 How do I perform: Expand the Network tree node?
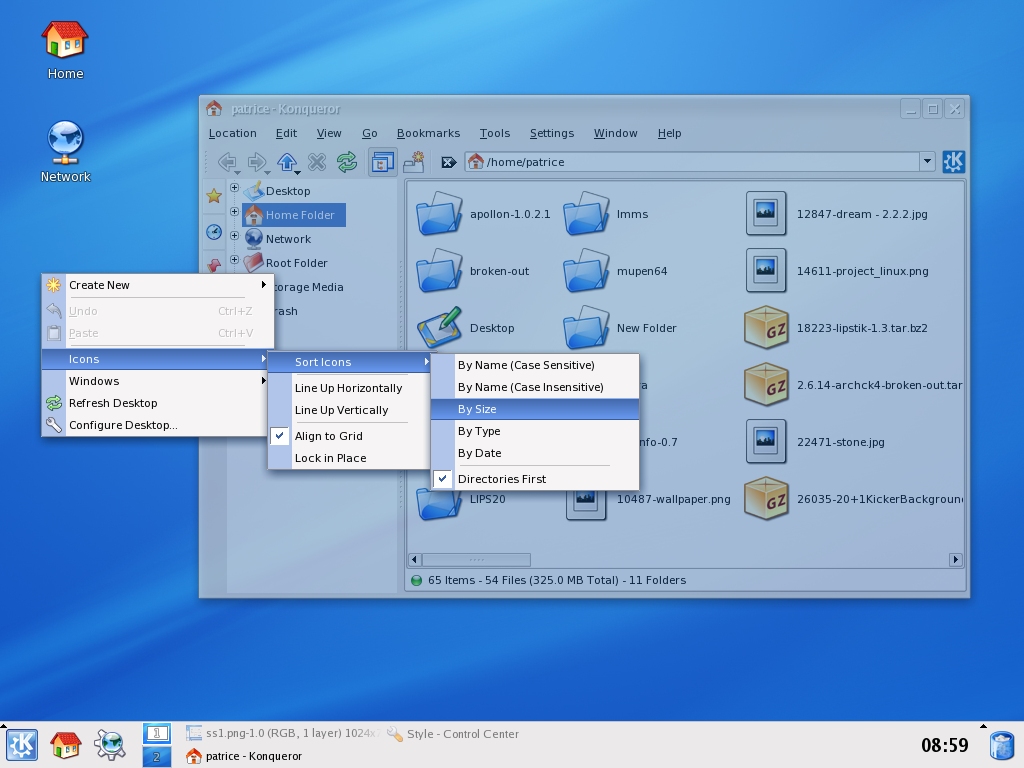pos(234,236)
